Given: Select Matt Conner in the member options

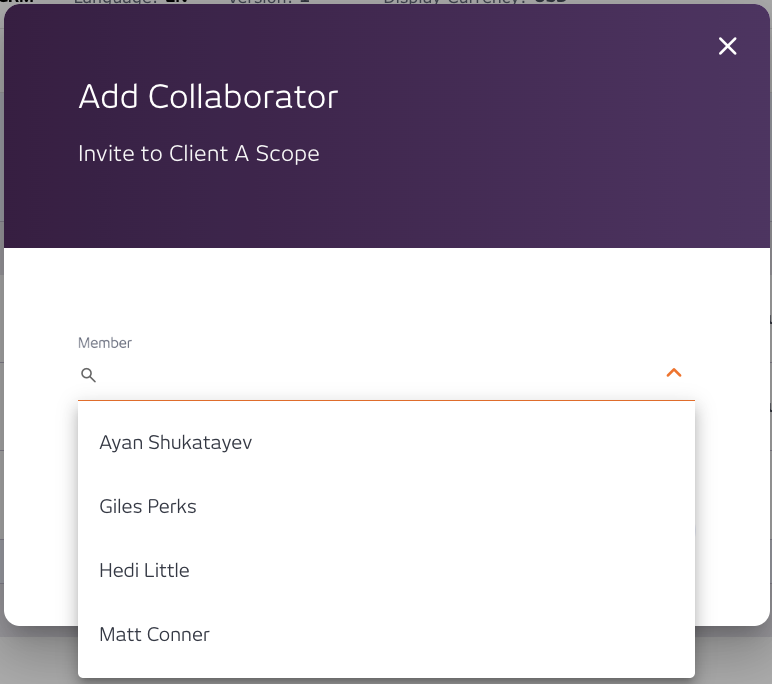Looking at the screenshot, I should tap(155, 634).
